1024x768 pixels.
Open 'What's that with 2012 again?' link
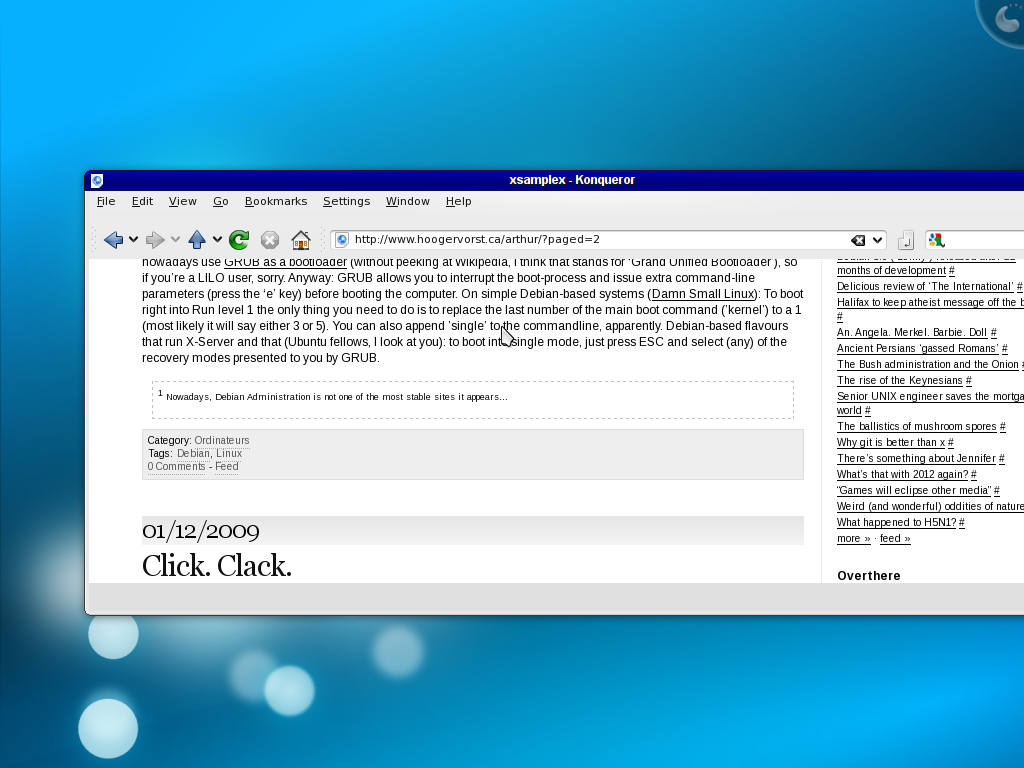tap(903, 474)
